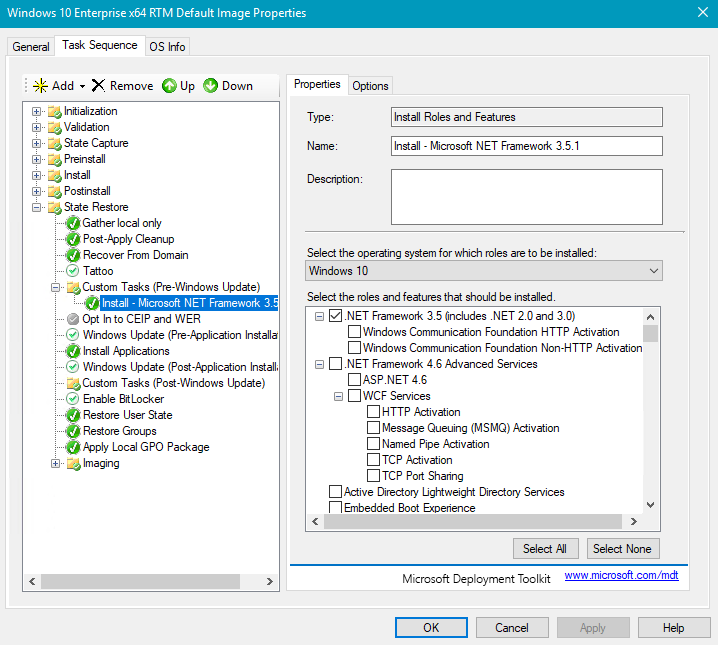Screen dimensions: 718x645
Task: Click the Remove X icon
Action: (98, 86)
